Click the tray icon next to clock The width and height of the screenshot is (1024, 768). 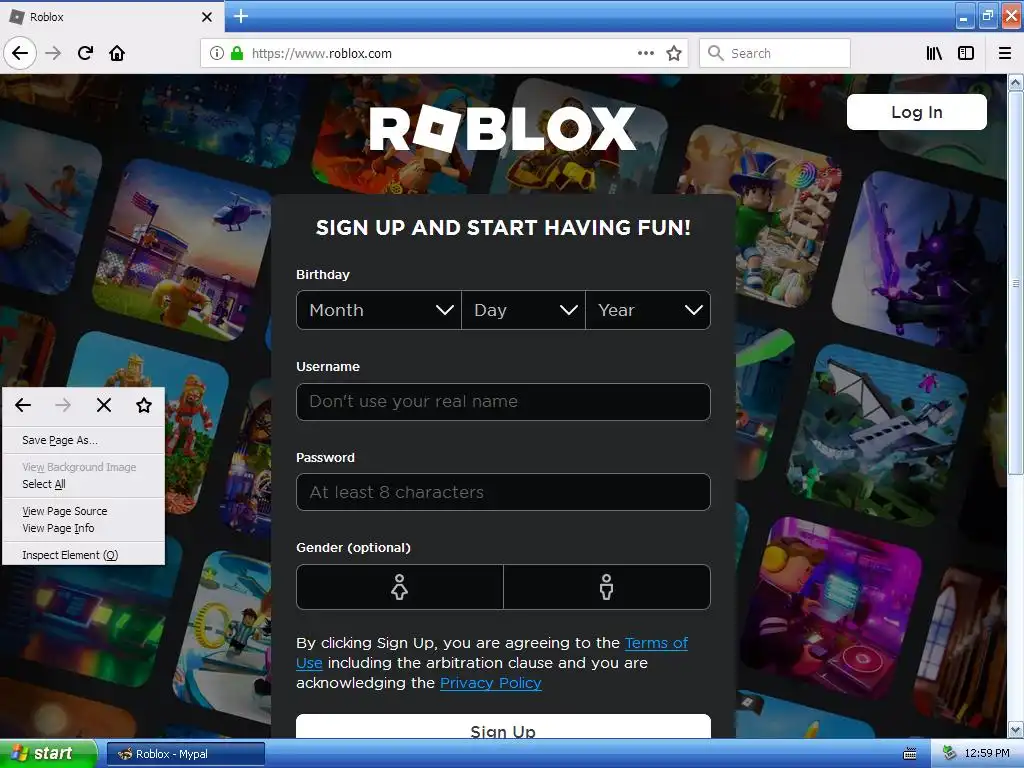click(x=950, y=754)
